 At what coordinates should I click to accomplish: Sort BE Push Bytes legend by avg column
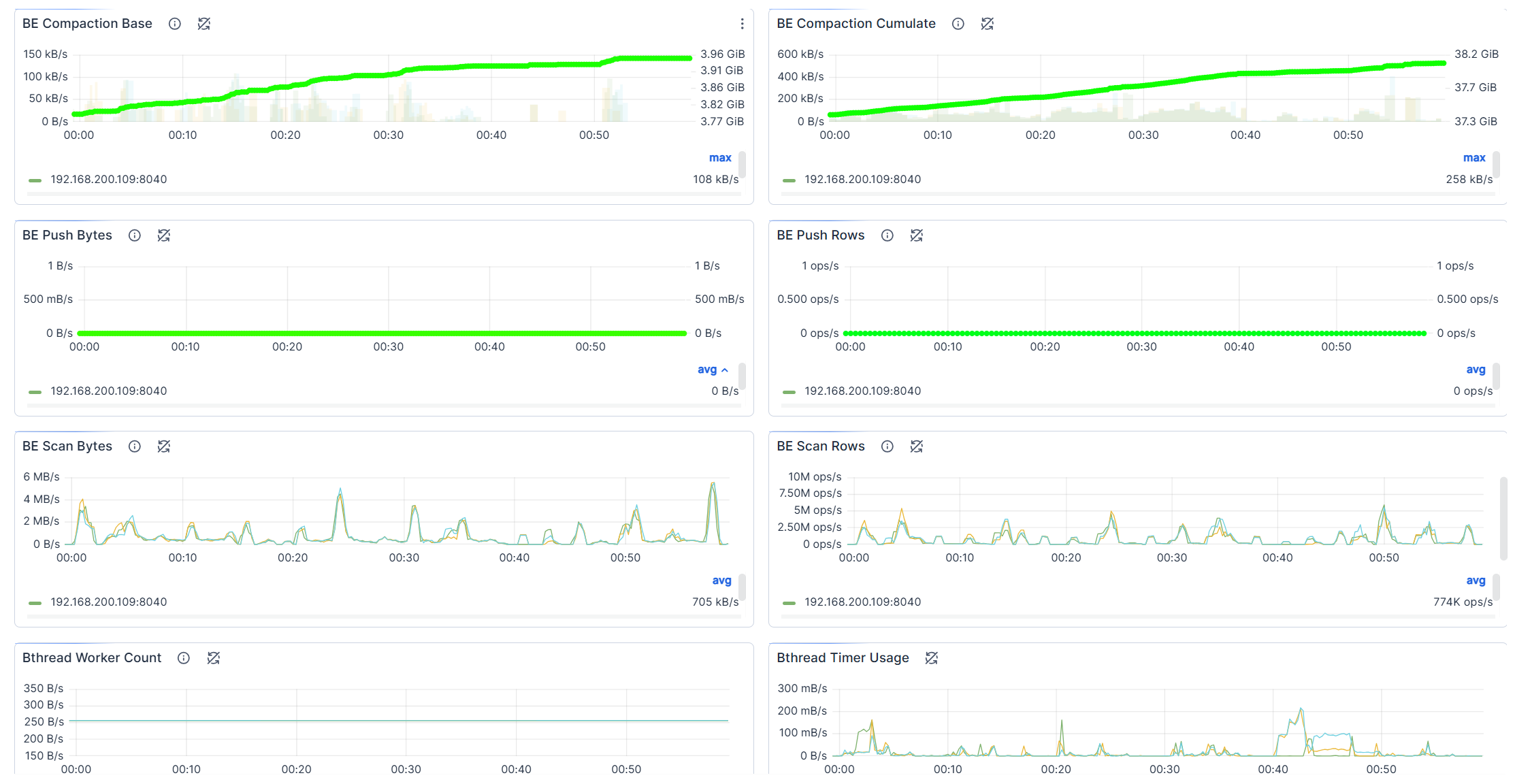point(707,370)
